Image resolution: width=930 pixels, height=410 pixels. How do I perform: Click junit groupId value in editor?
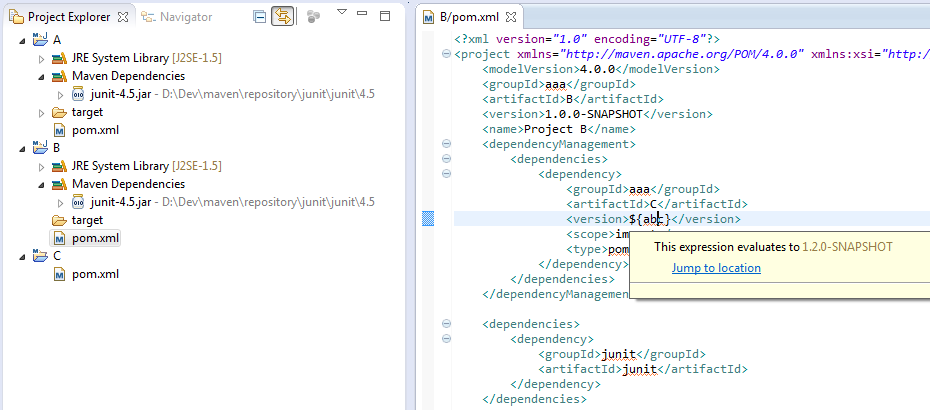619,354
